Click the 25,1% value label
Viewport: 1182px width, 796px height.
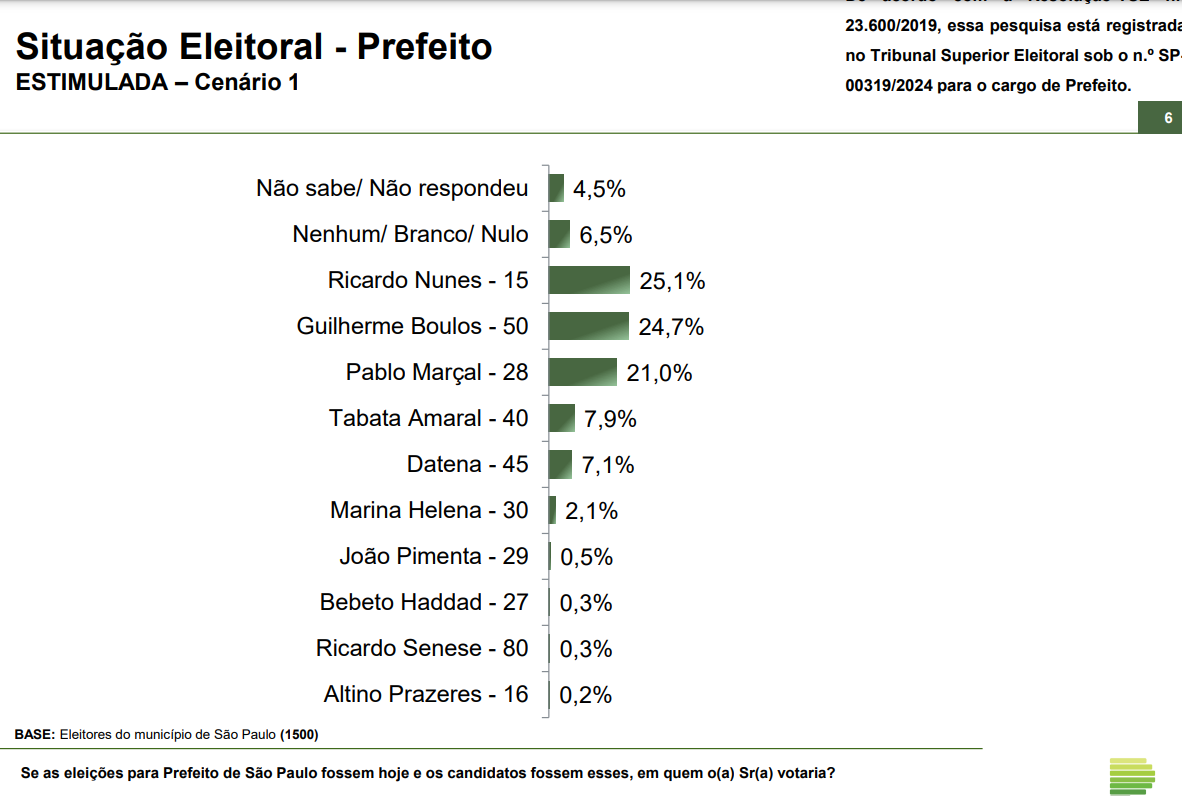672,281
